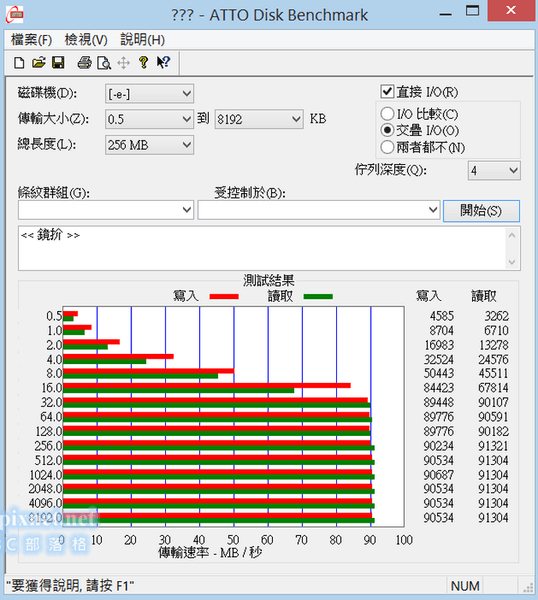The width and height of the screenshot is (538, 600).
Task: Click the 開始(S) start button
Action: tap(481, 211)
